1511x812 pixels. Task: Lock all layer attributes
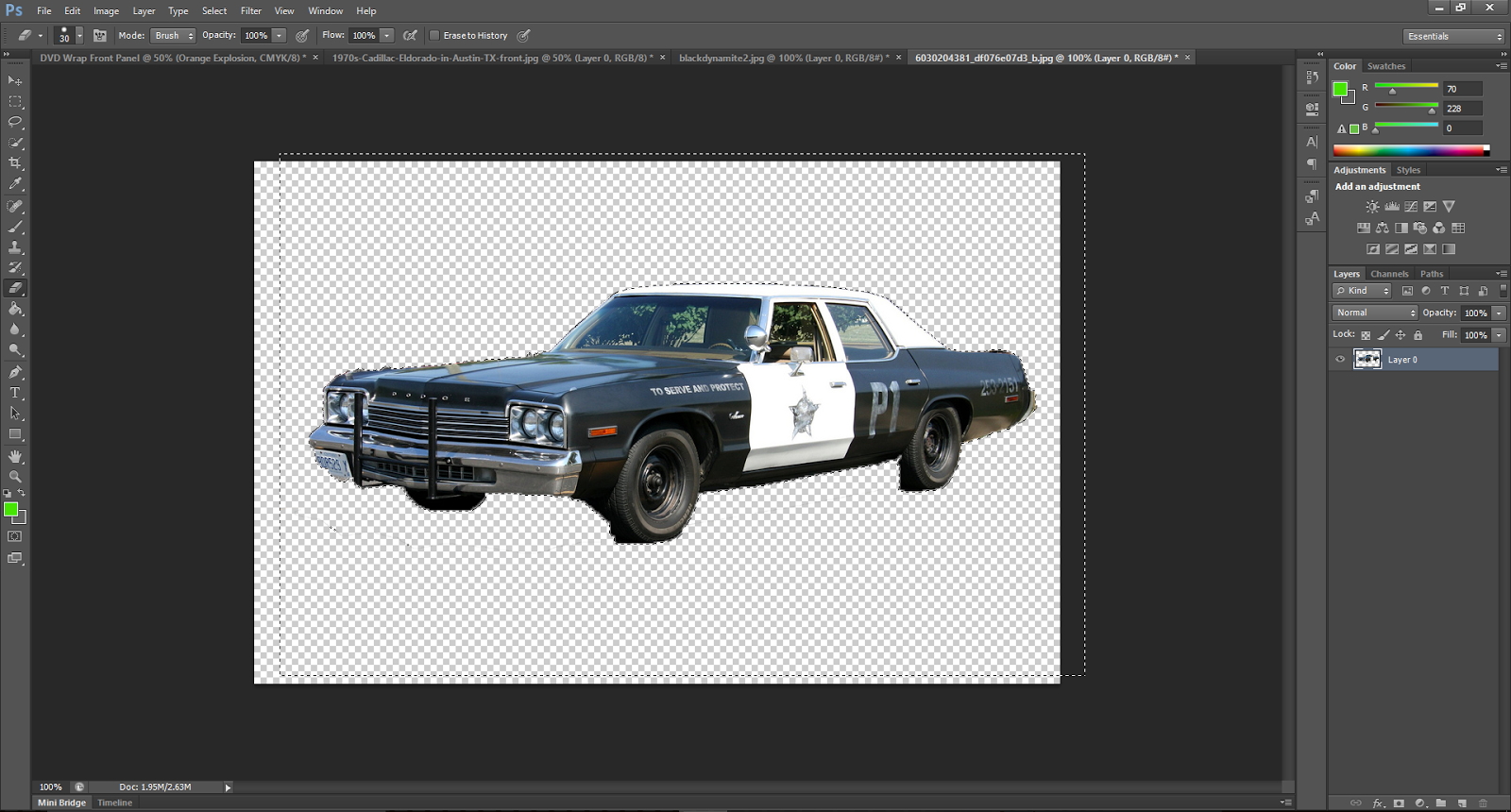tap(1418, 335)
